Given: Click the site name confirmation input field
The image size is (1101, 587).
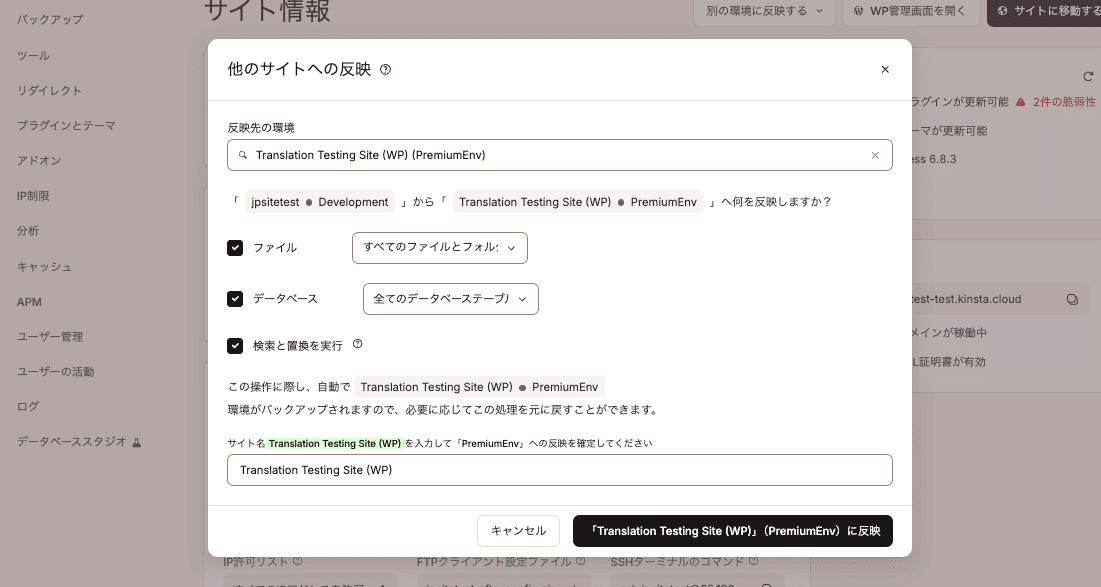Looking at the screenshot, I should click(x=559, y=470).
